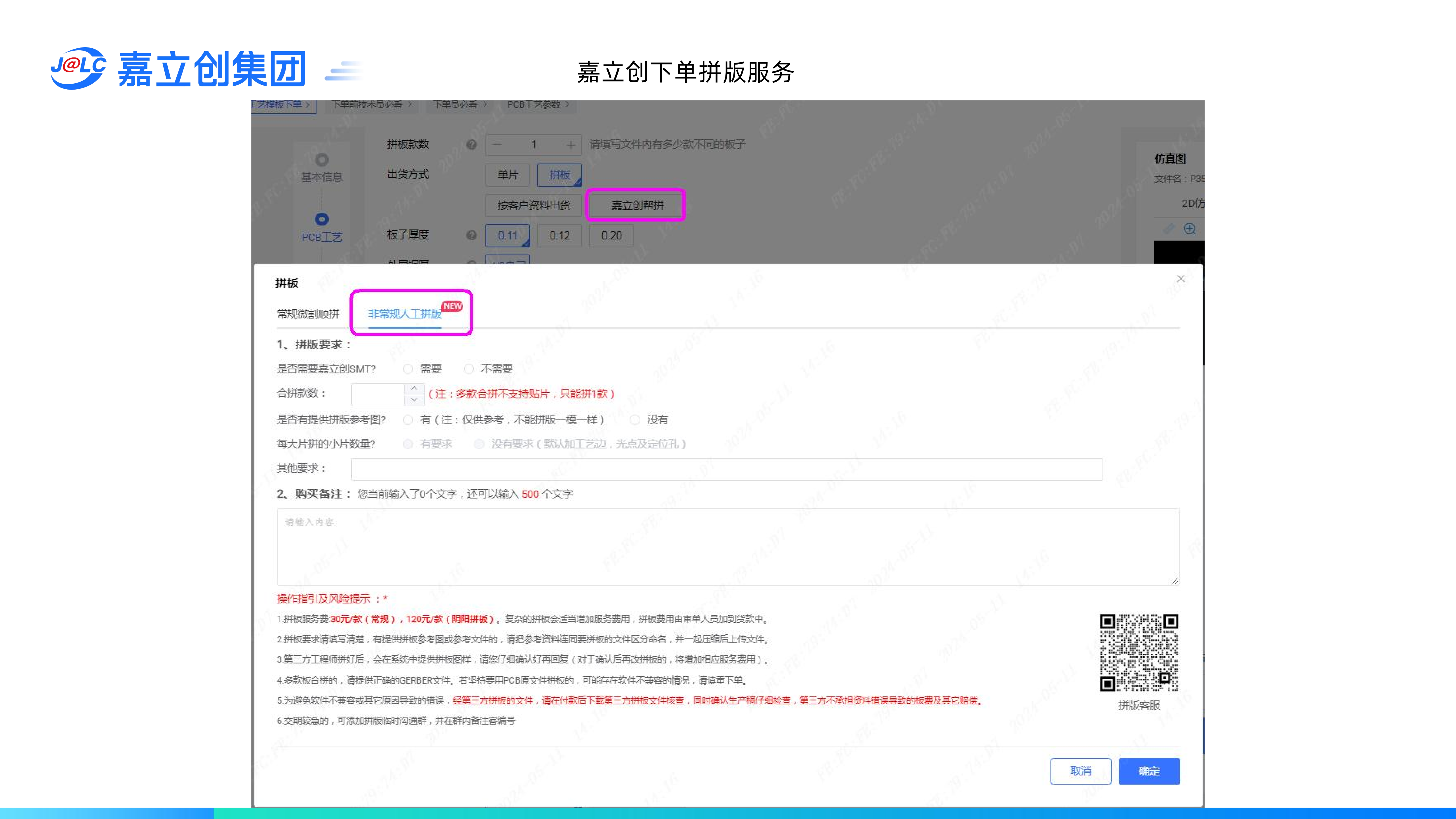Click the 其他要求 input field
The width and height of the screenshot is (1456, 819).
pyautogui.click(x=726, y=469)
